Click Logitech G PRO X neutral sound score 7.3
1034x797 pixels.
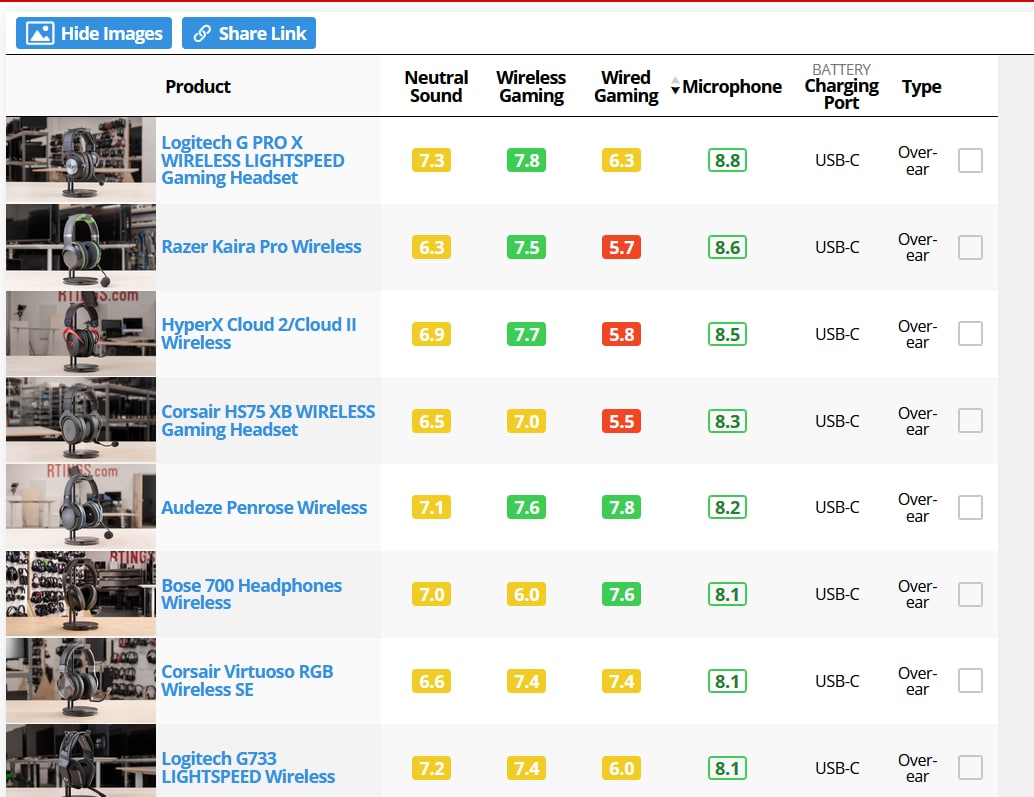tap(431, 160)
